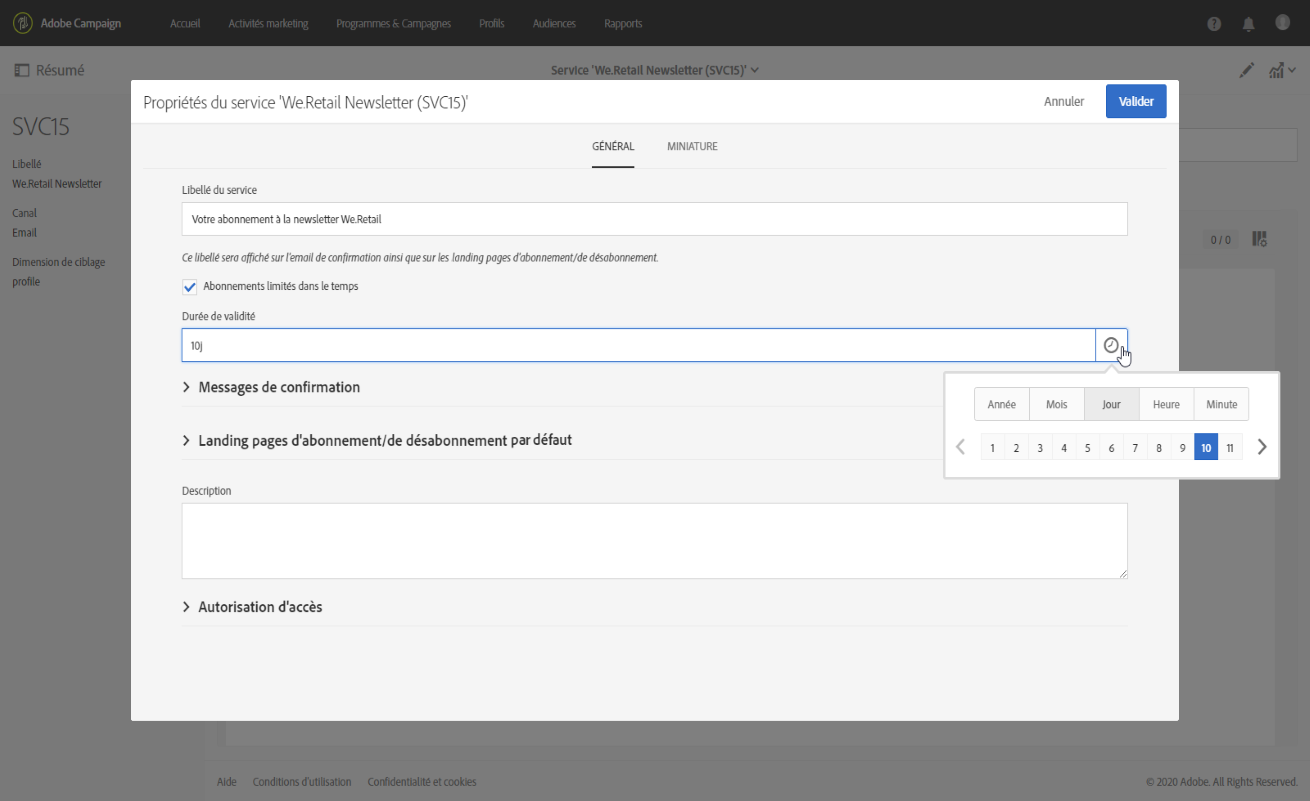Open the Accueil menu
This screenshot has height=801, width=1310.
point(185,24)
